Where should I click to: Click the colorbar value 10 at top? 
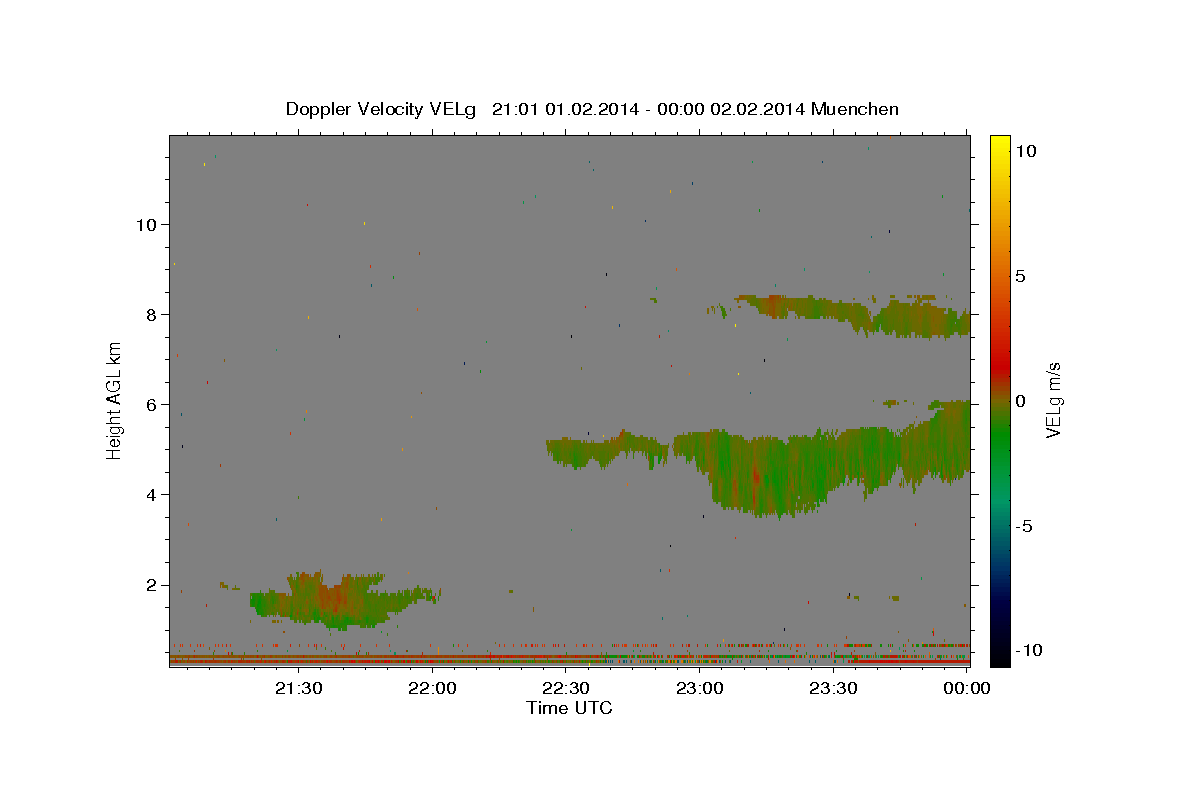pyautogui.click(x=1025, y=150)
